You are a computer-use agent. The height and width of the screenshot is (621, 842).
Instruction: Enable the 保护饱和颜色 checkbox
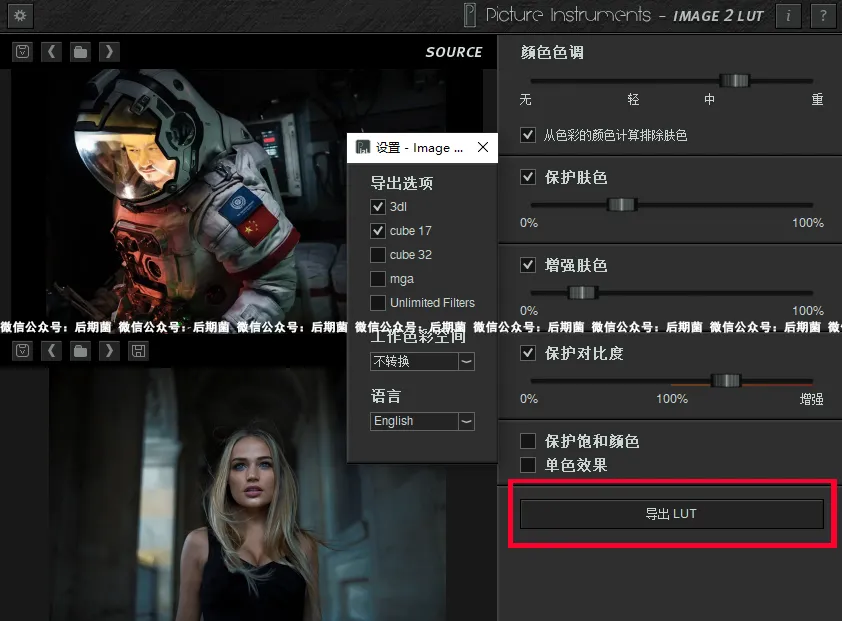(x=528, y=441)
